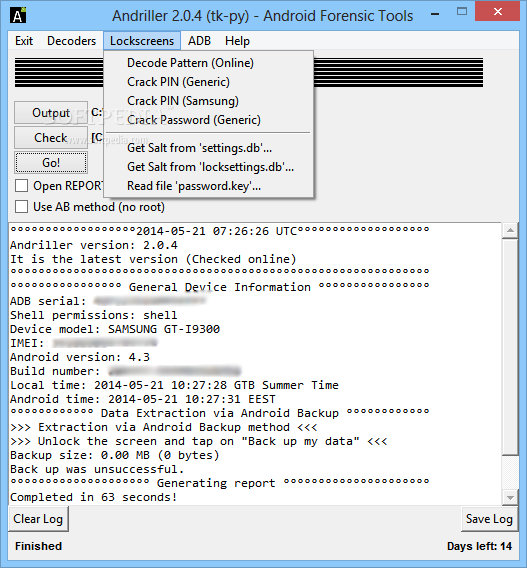Screen dimensions: 527x568
Task: Click 'Back up was unsuccessful.' line
Action: point(97,469)
